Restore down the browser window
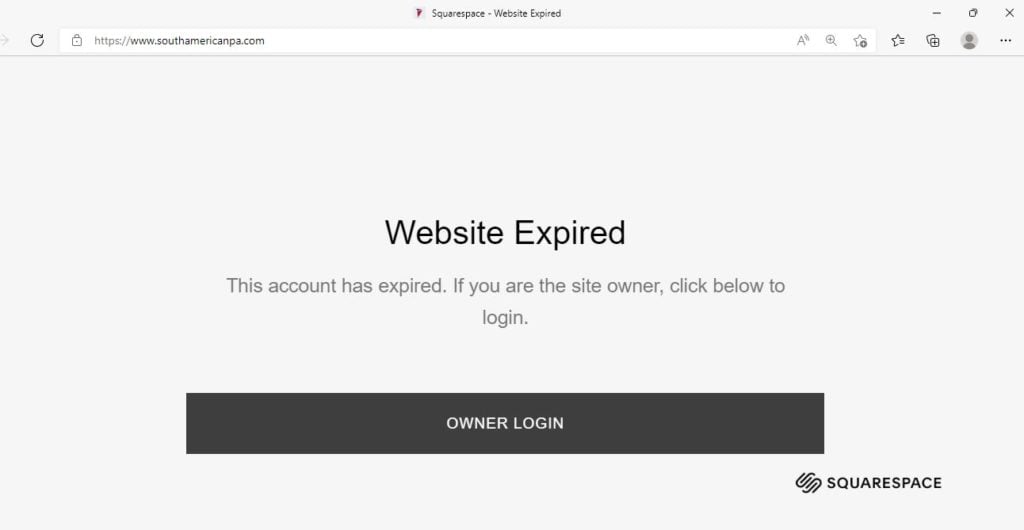The width and height of the screenshot is (1024, 530). pos(973,13)
